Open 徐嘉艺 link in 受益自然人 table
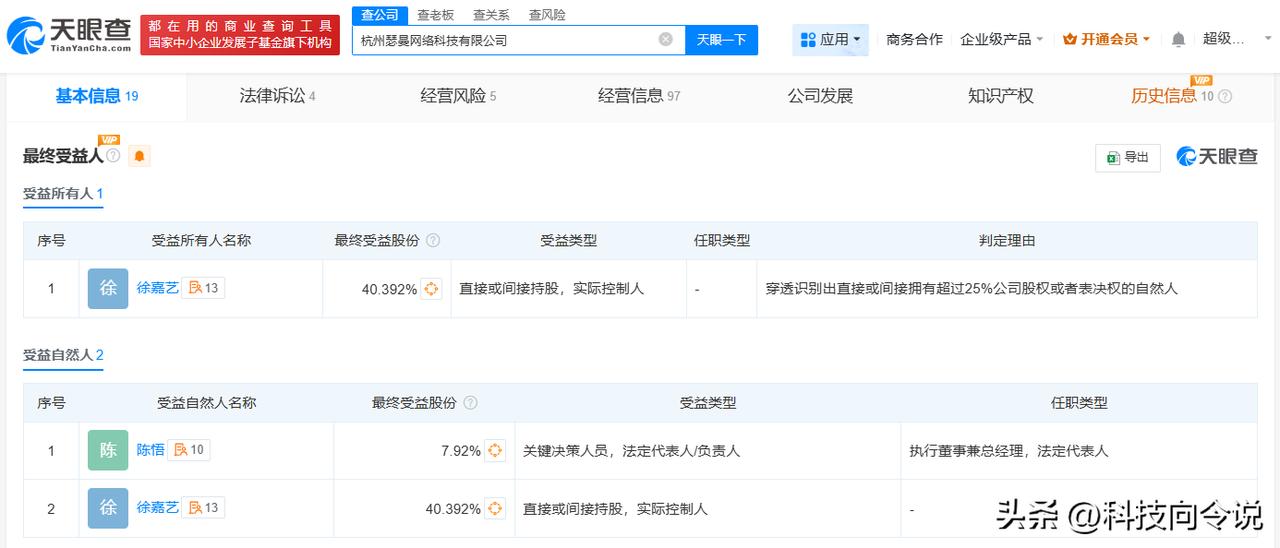Image resolution: width=1280 pixels, height=548 pixels. [x=157, y=508]
